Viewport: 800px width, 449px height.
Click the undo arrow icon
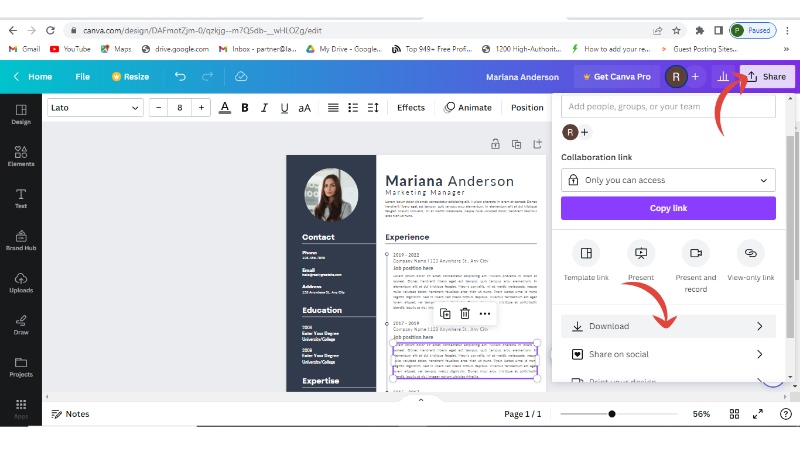(x=180, y=76)
